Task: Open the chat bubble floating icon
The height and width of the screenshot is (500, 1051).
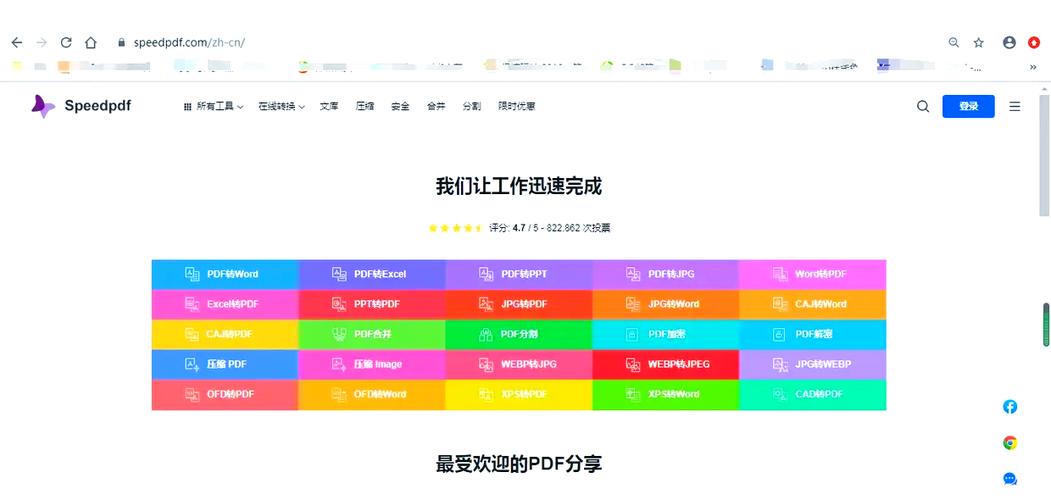Action: point(1010,479)
